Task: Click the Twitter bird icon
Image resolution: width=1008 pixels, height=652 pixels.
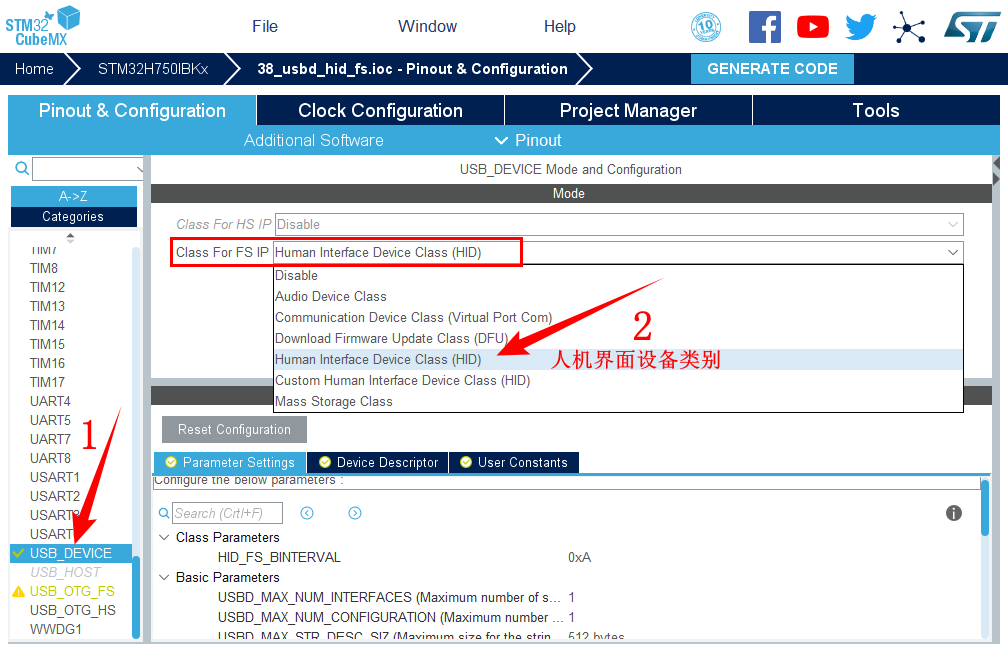Action: [x=860, y=27]
